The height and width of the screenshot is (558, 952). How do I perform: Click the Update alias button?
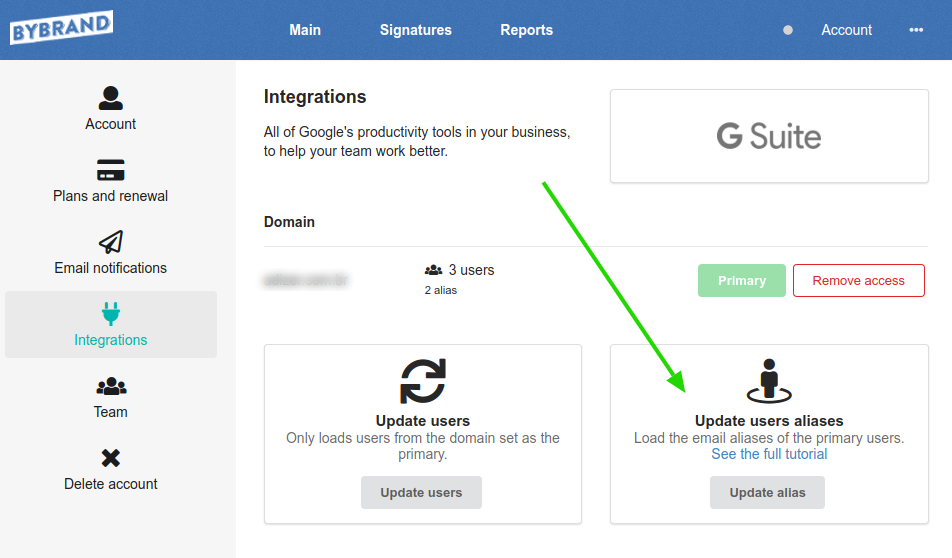767,492
